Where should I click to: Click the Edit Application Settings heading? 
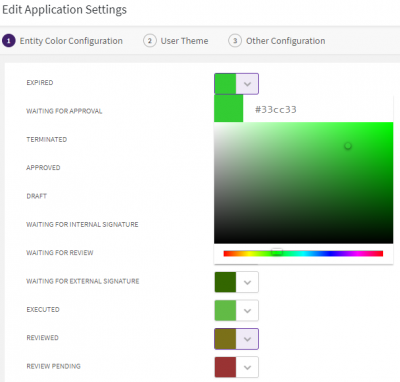pos(64,10)
